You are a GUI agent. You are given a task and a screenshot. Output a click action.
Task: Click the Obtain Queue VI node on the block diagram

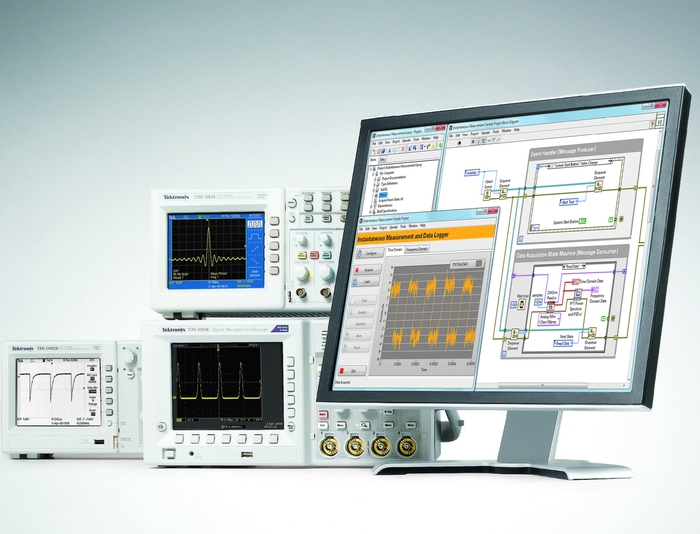[488, 194]
